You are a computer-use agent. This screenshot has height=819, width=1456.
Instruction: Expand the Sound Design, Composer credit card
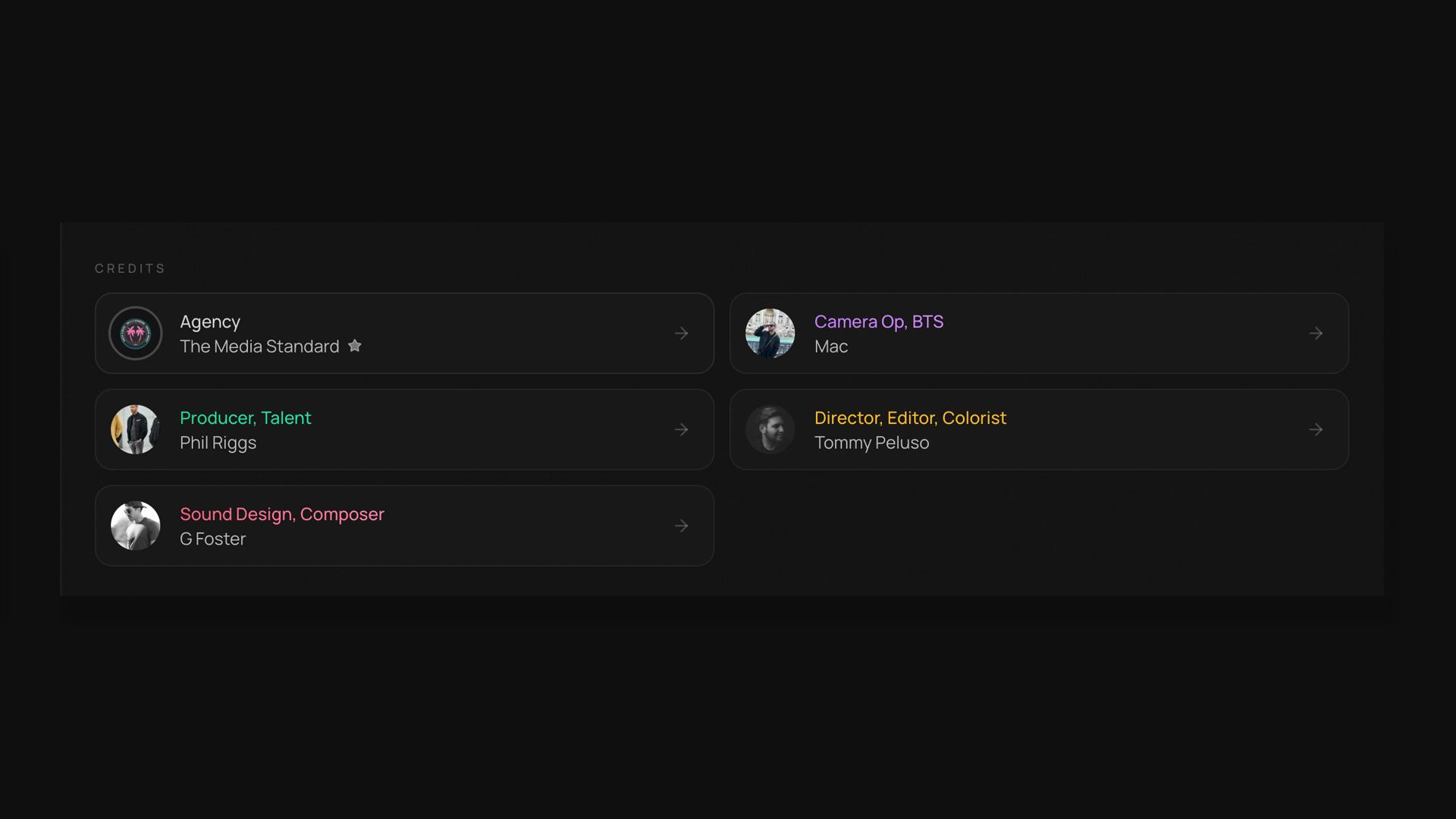point(404,526)
